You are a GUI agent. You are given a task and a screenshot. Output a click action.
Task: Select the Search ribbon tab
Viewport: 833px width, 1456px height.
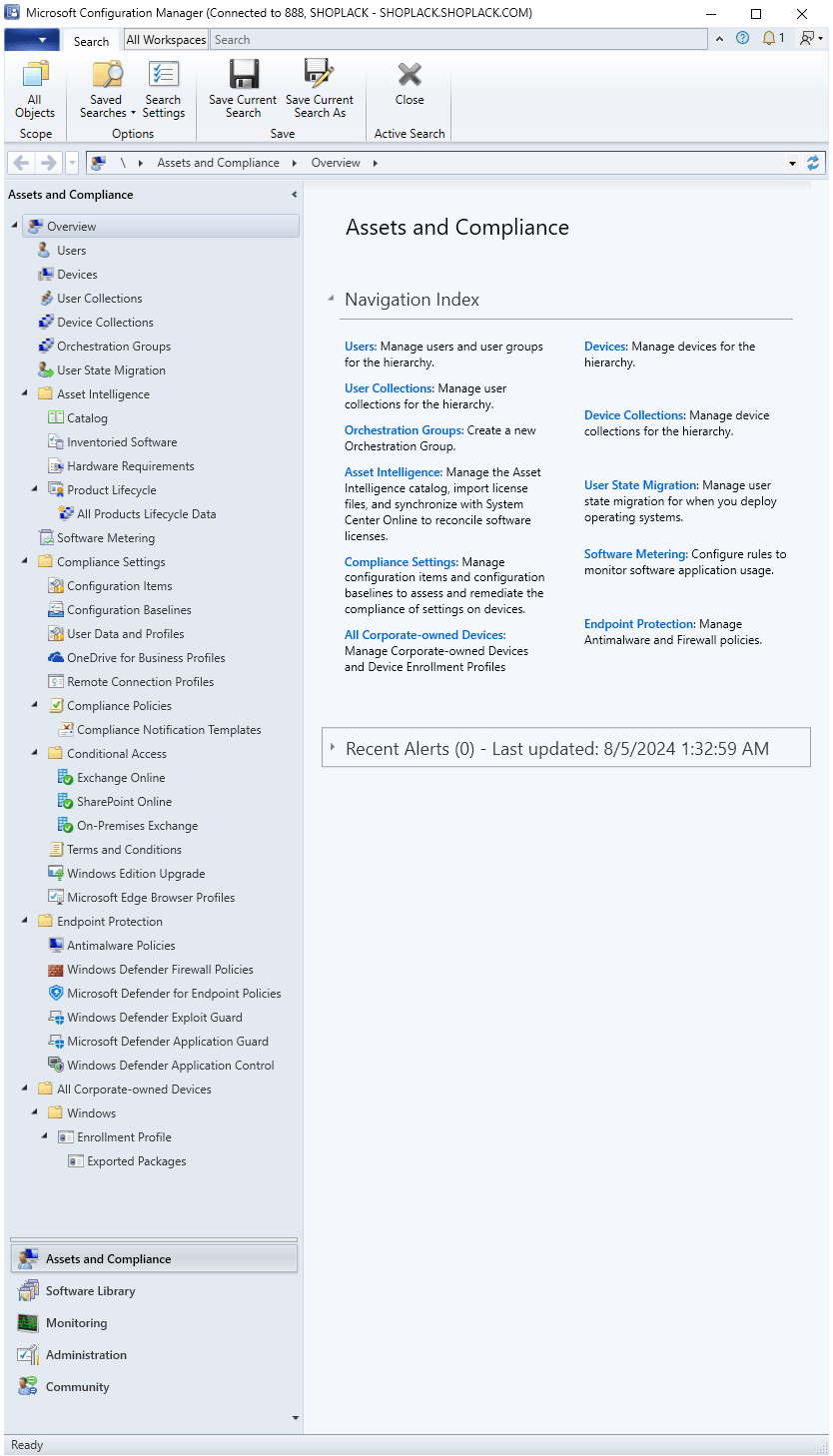[91, 41]
